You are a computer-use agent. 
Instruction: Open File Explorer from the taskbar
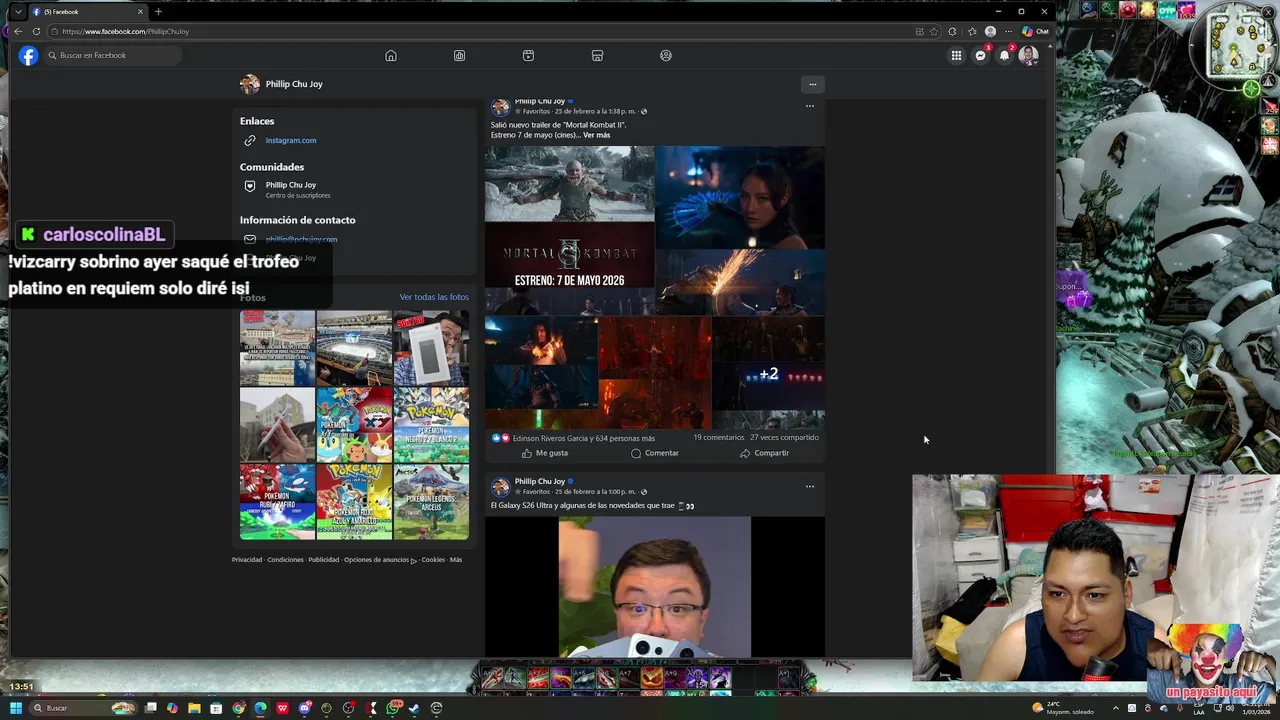pyautogui.click(x=194, y=708)
